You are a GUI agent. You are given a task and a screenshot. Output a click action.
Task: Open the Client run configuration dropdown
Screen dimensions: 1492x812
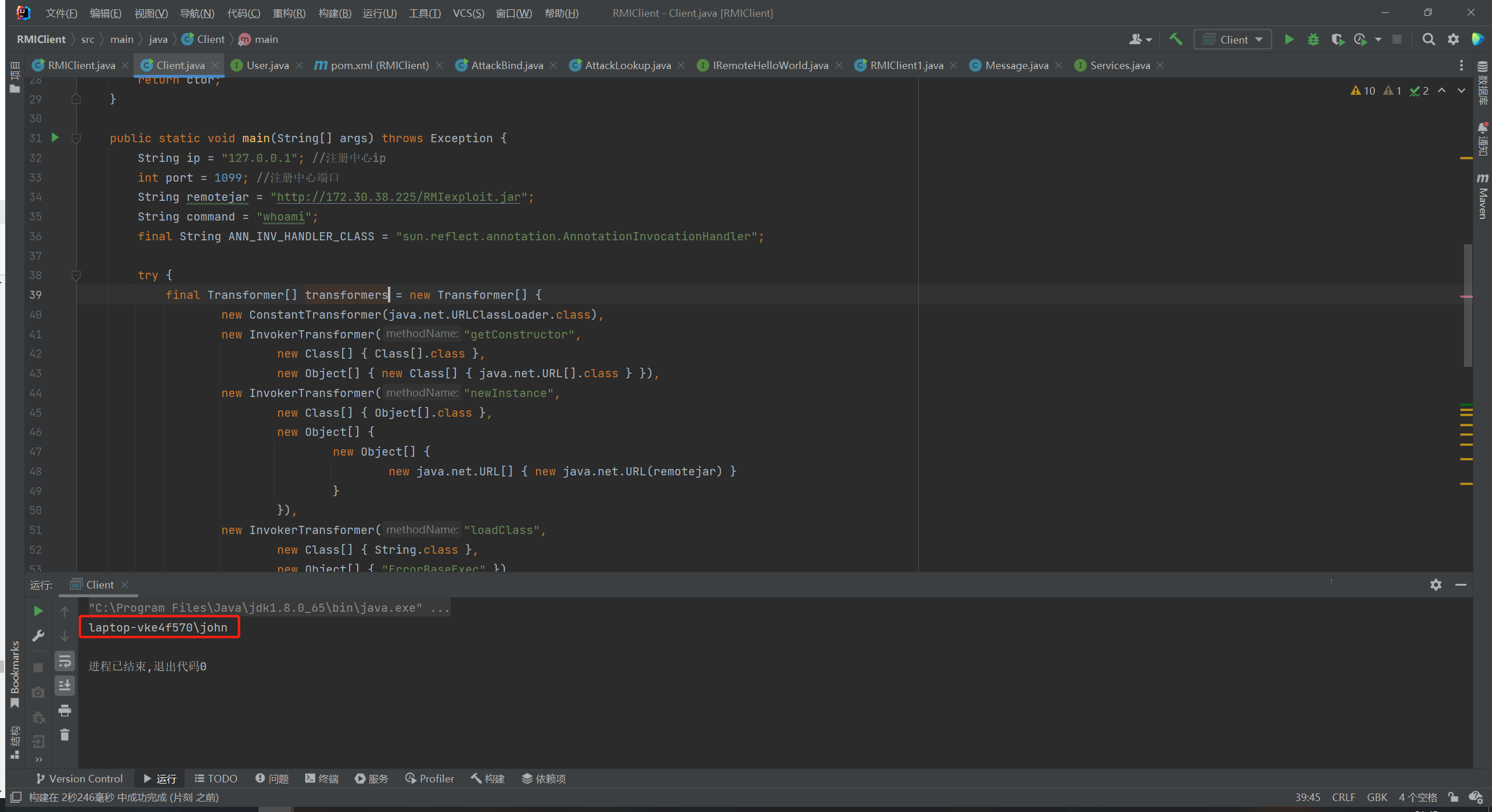(x=1233, y=39)
